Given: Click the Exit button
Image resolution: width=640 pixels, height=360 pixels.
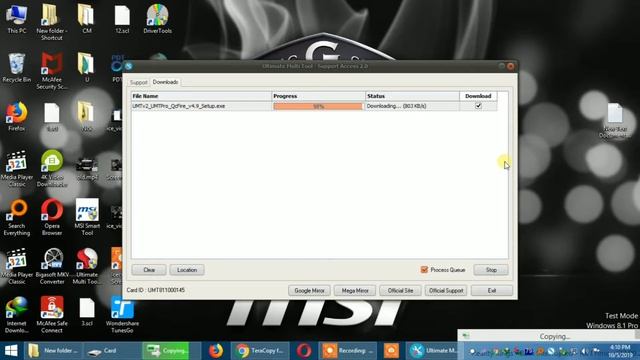Looking at the screenshot, I should click(x=492, y=291).
